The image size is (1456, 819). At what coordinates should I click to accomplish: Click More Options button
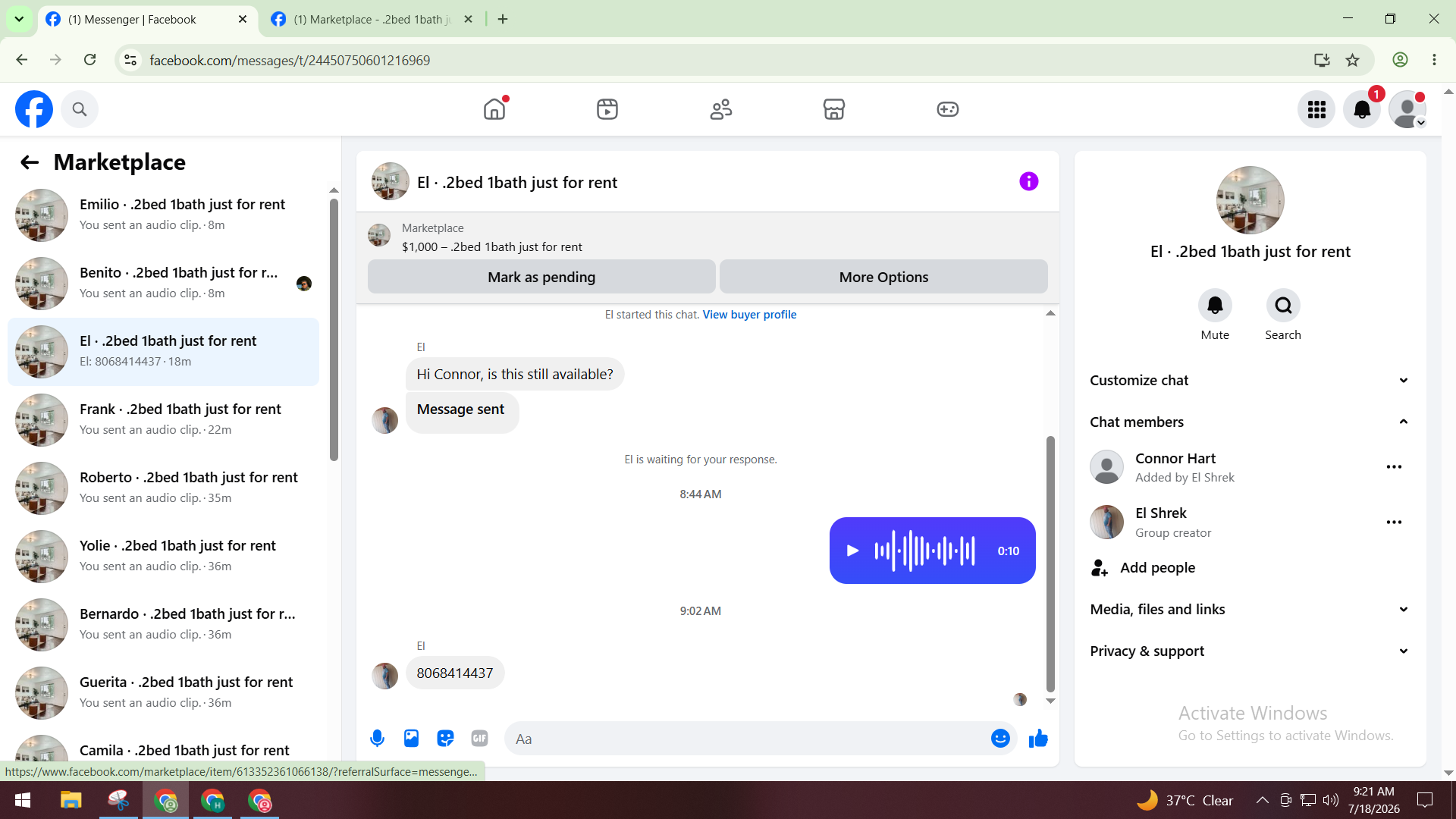coord(883,277)
